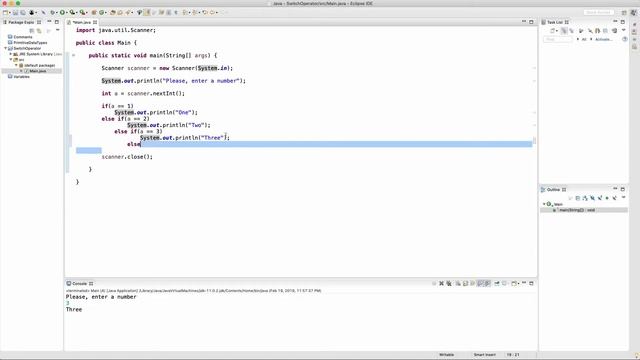
Task: Click the System.out.println("Two"); line
Action: 169,125
